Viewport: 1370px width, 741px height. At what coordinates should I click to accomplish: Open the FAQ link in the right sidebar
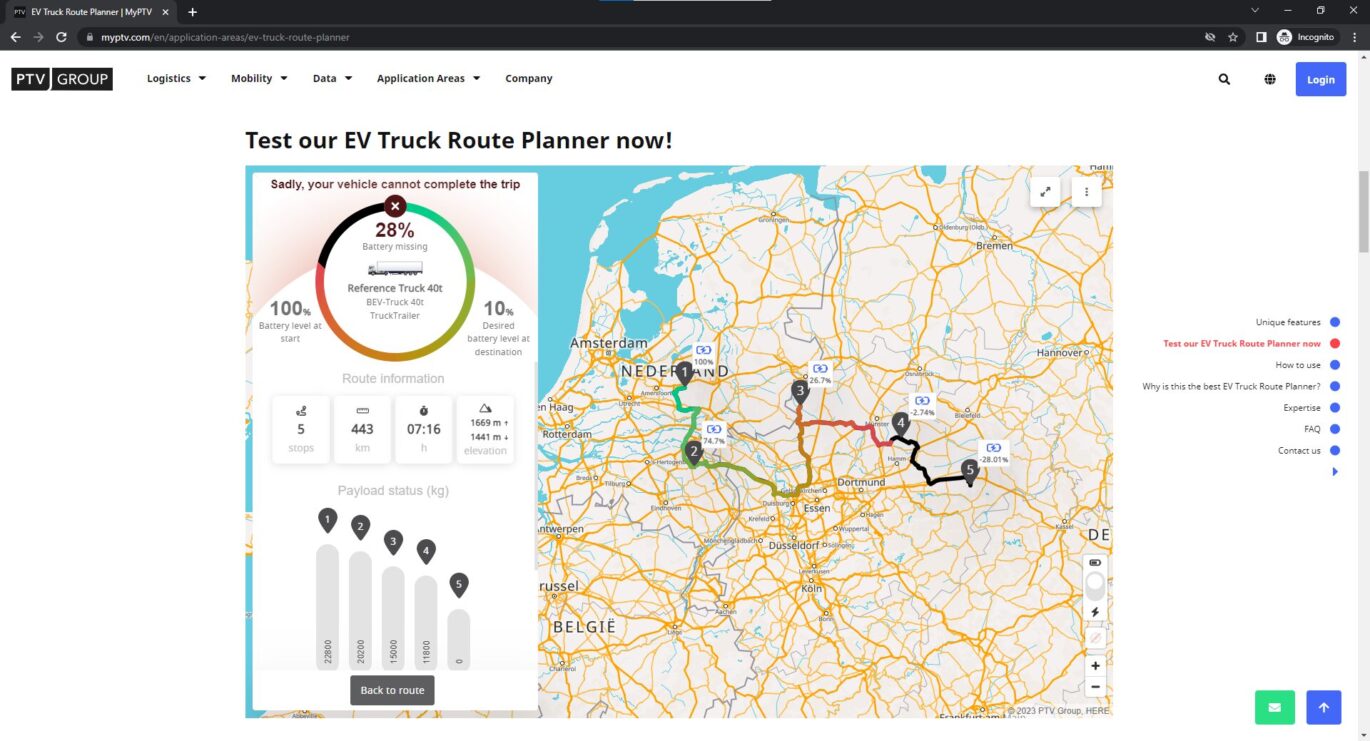coord(1313,429)
